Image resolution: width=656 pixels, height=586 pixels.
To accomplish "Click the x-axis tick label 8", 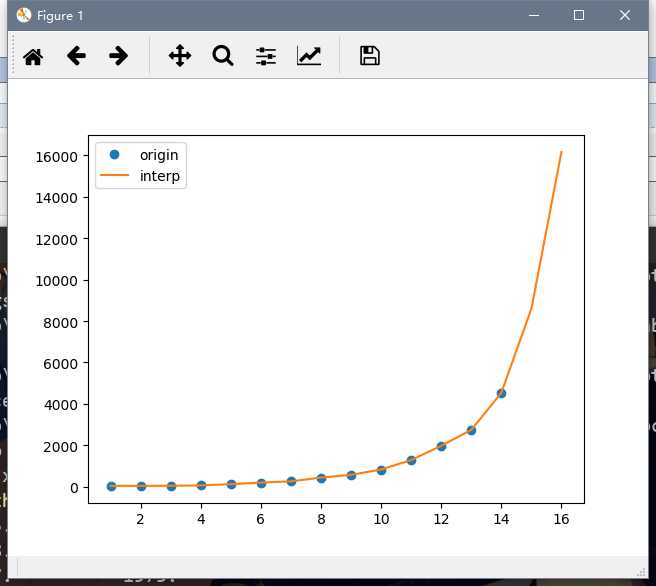I will tap(321, 519).
